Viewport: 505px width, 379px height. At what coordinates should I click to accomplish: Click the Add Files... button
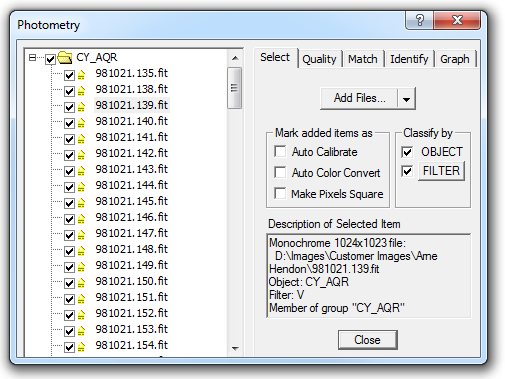coord(359,98)
